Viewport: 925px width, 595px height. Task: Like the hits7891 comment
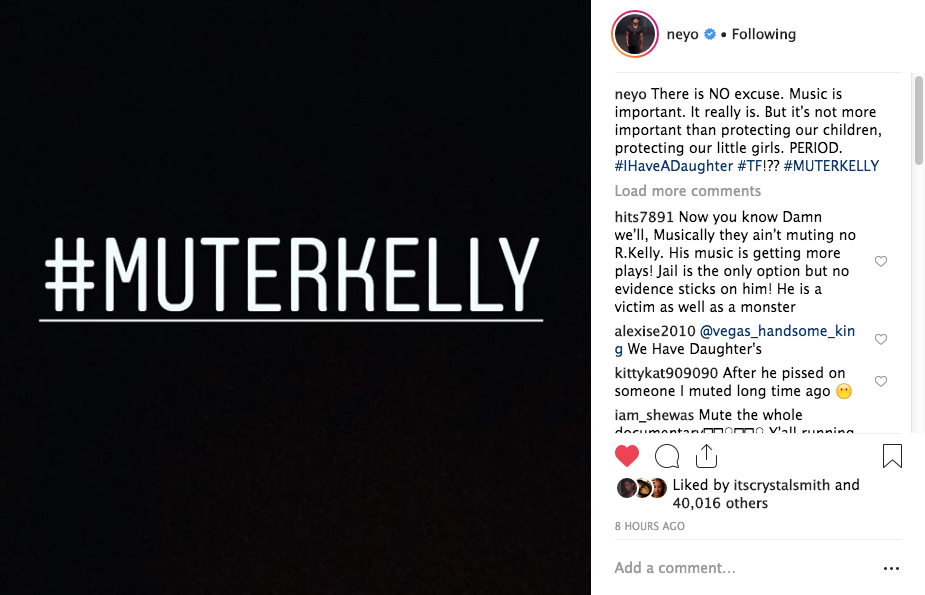tap(881, 262)
